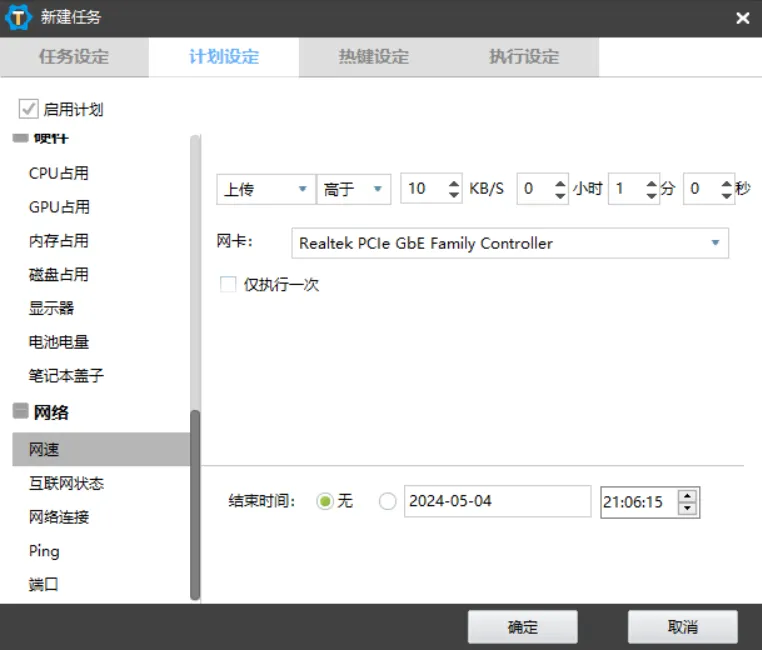Select the 无 end time radio button
Viewport: 762px width, 650px height.
click(x=324, y=502)
